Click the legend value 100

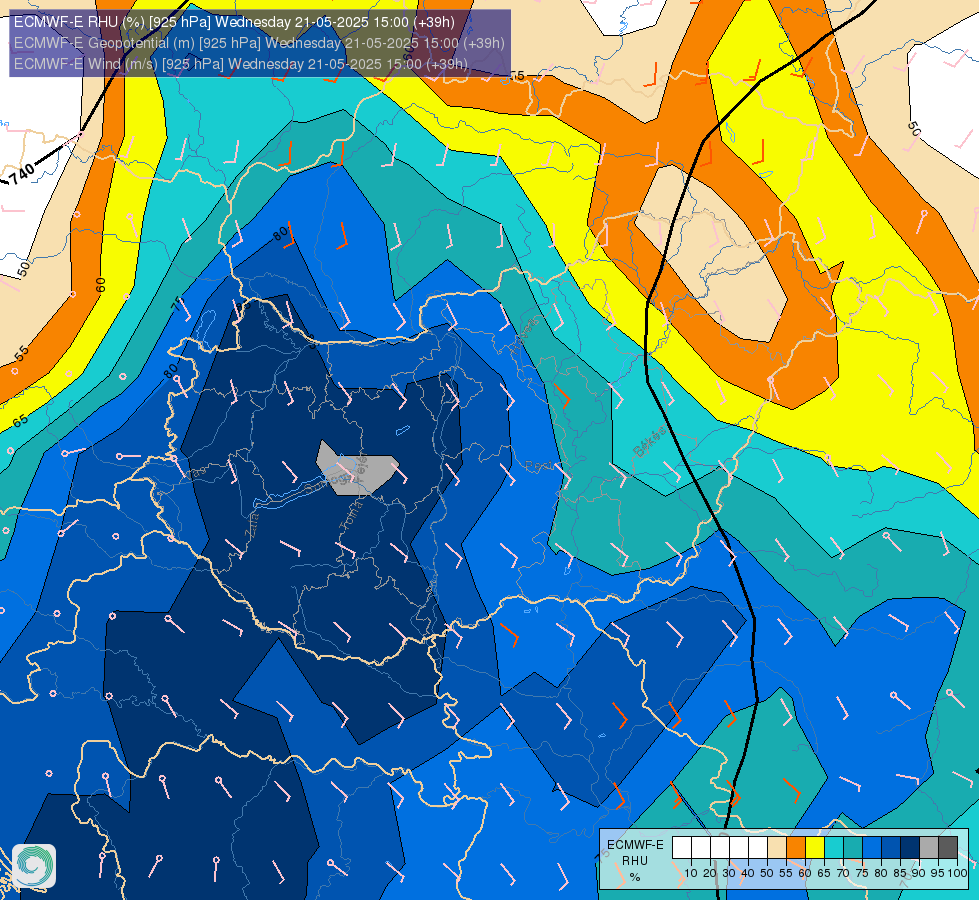pos(958,873)
